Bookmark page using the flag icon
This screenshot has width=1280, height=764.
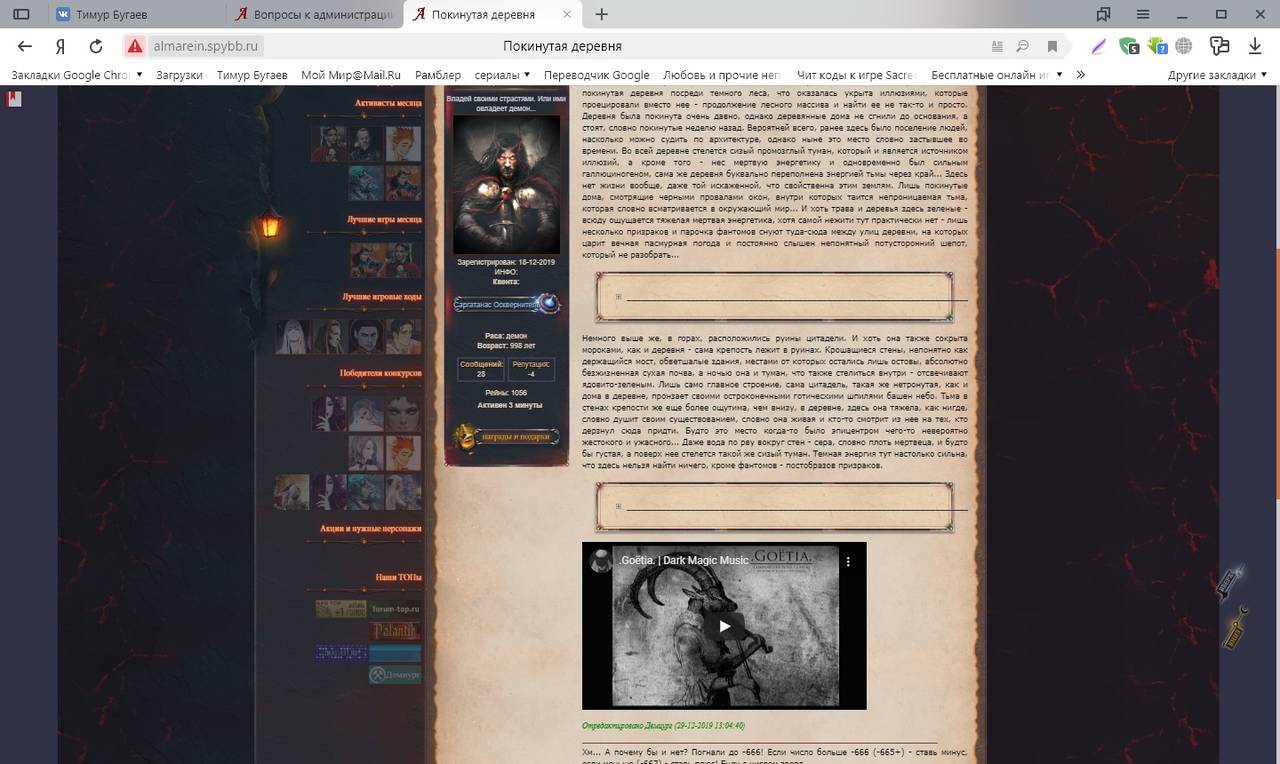(x=1052, y=46)
